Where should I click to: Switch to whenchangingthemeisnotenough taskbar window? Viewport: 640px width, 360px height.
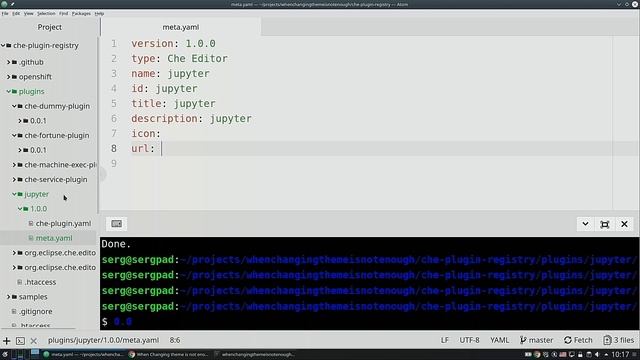tap(254, 354)
